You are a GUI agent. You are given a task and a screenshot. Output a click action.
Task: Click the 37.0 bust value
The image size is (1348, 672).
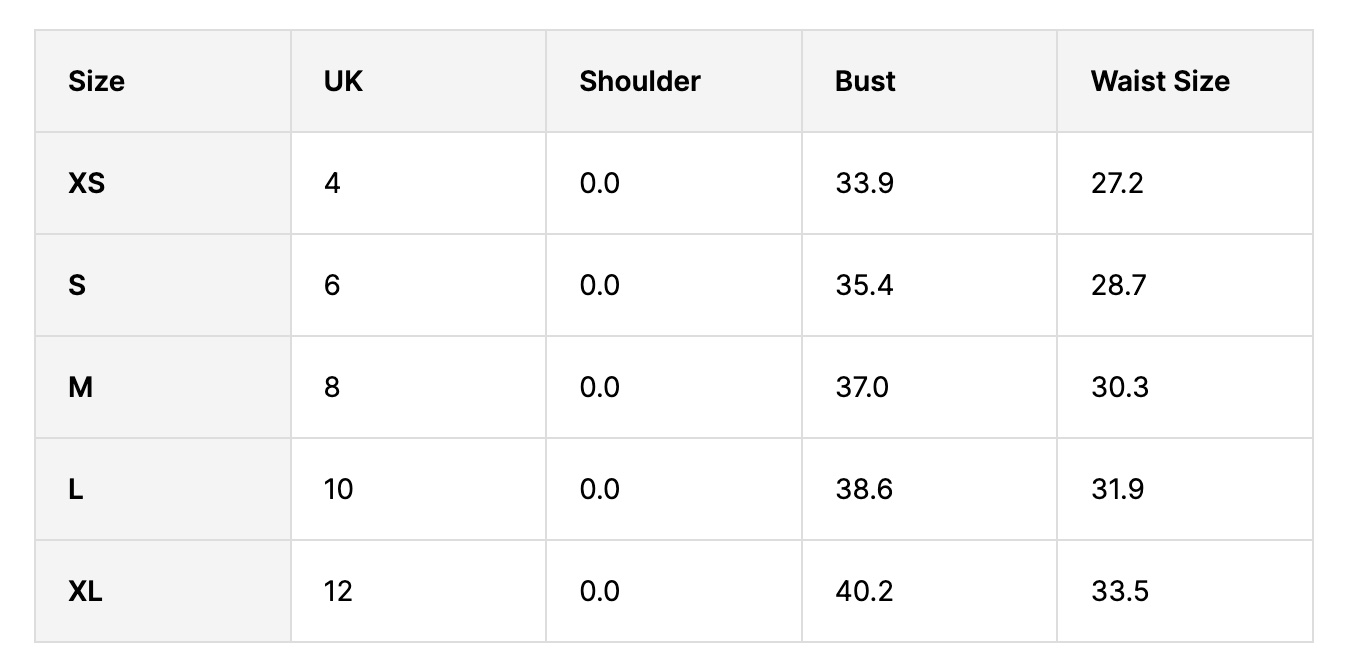point(862,388)
